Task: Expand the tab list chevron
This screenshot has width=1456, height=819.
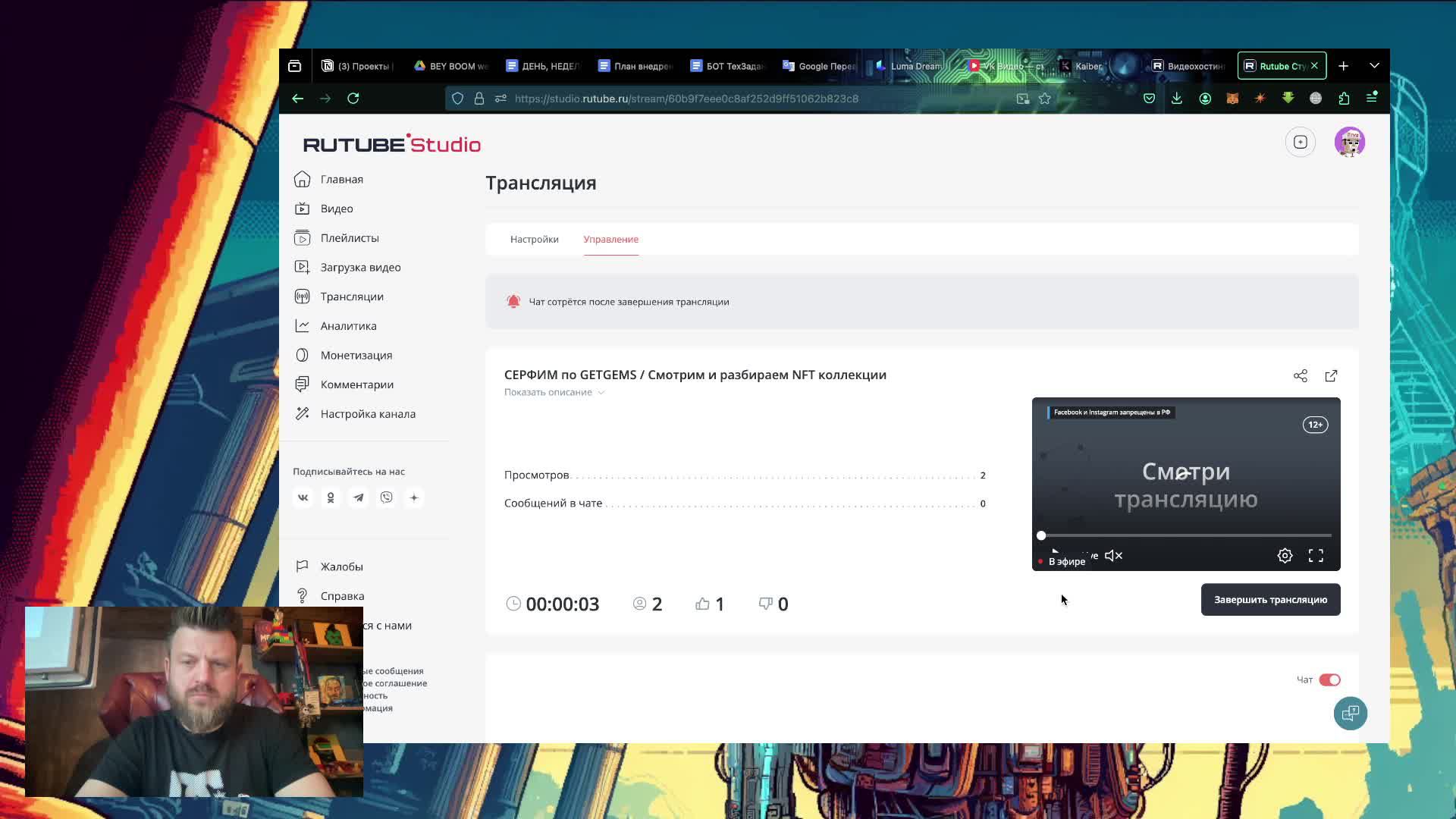Action: (1374, 66)
